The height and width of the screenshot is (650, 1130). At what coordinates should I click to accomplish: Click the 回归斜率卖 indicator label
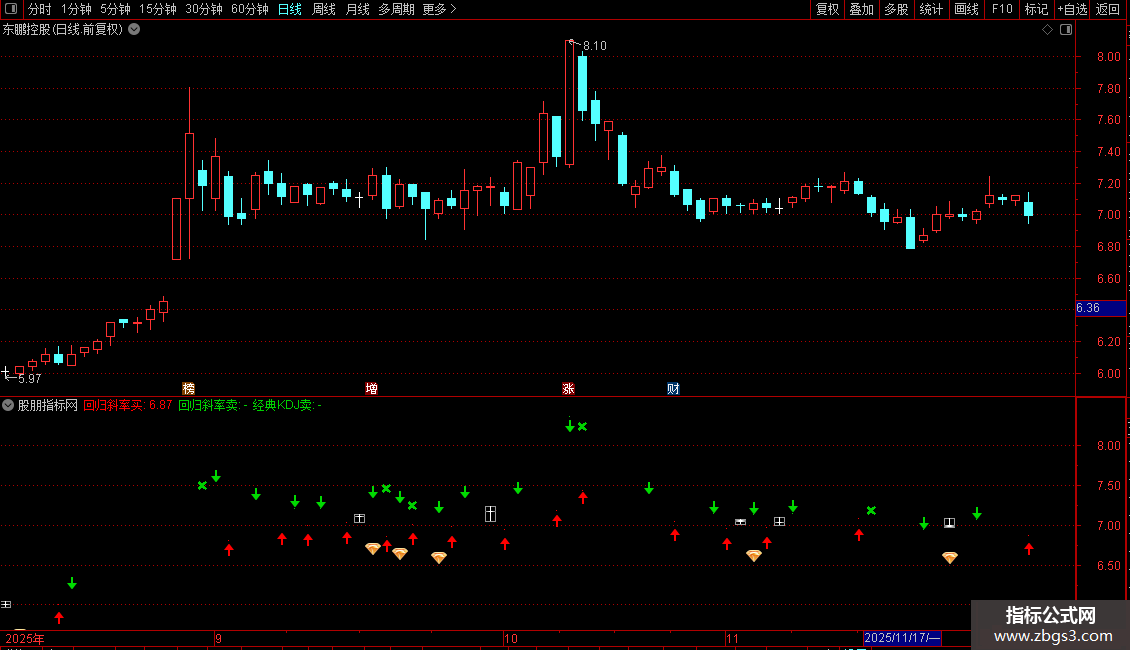pos(213,405)
